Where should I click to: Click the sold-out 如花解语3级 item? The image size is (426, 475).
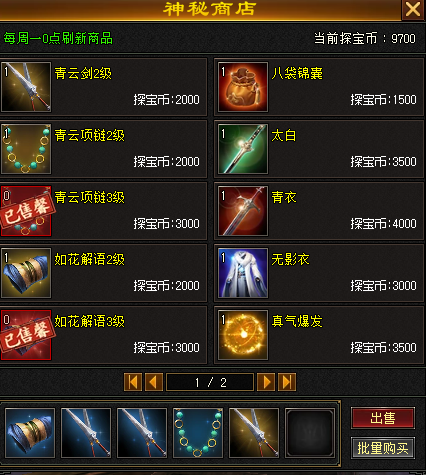[26, 335]
